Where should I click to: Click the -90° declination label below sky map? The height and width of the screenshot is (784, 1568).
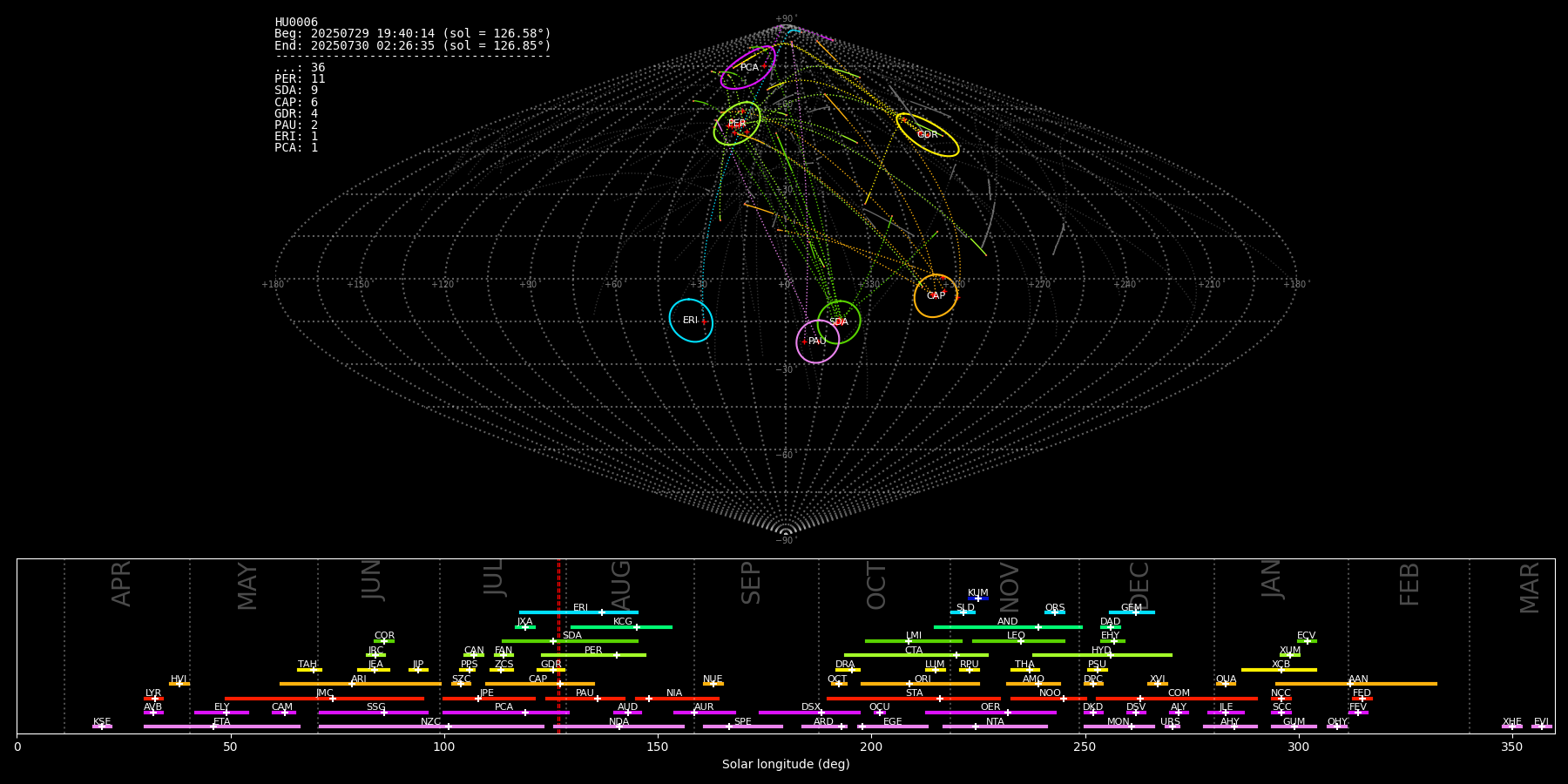(785, 541)
